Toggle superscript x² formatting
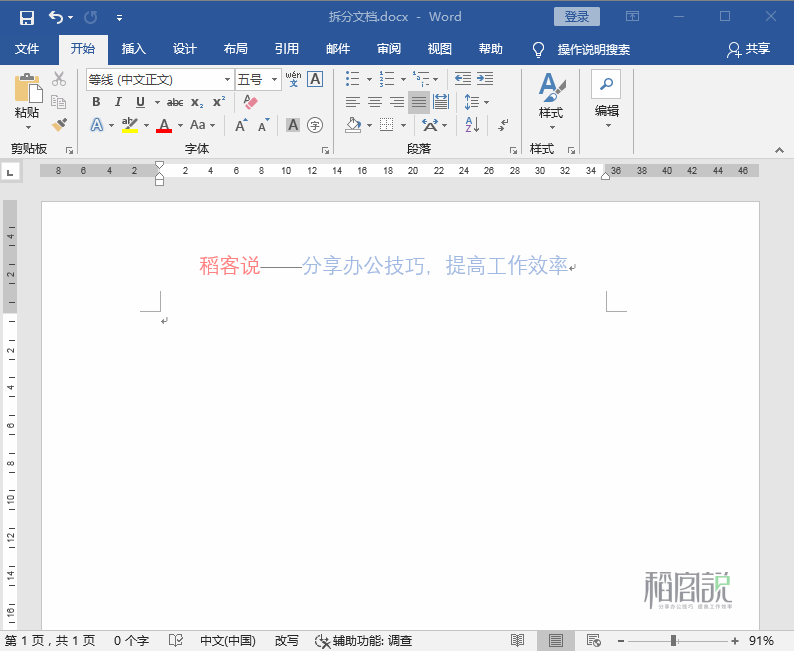Viewport: 794px width, 651px height. click(x=219, y=102)
